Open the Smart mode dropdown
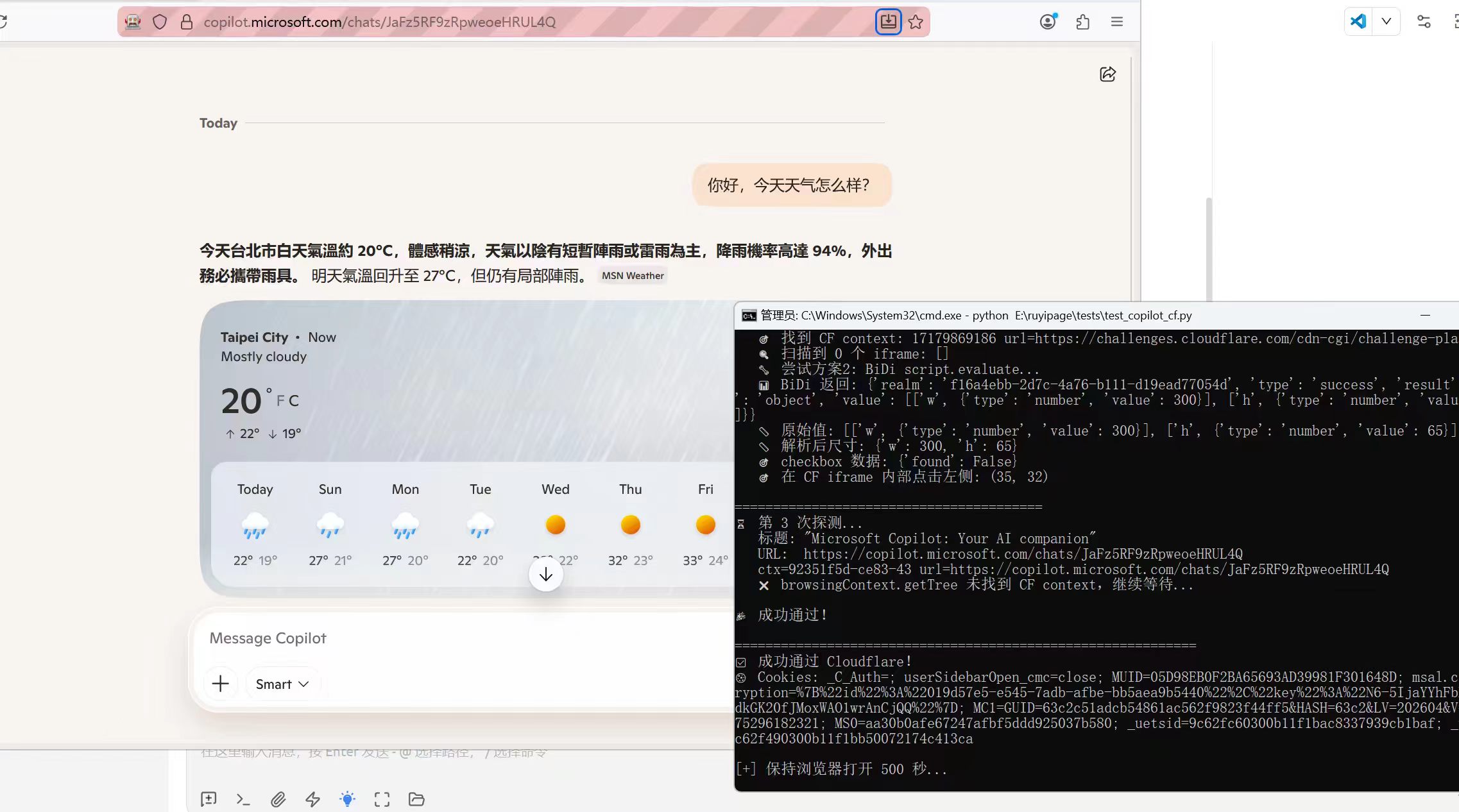The image size is (1459, 812). [x=282, y=684]
